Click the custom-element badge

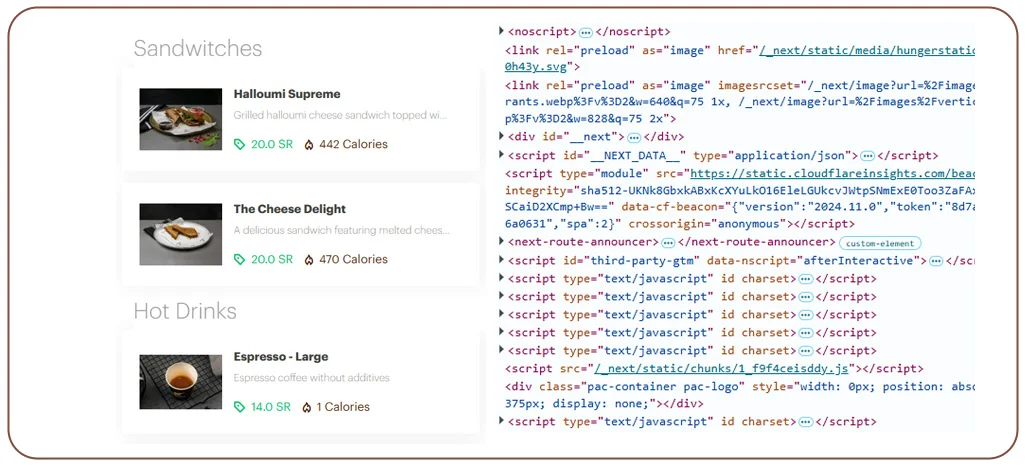[879, 243]
